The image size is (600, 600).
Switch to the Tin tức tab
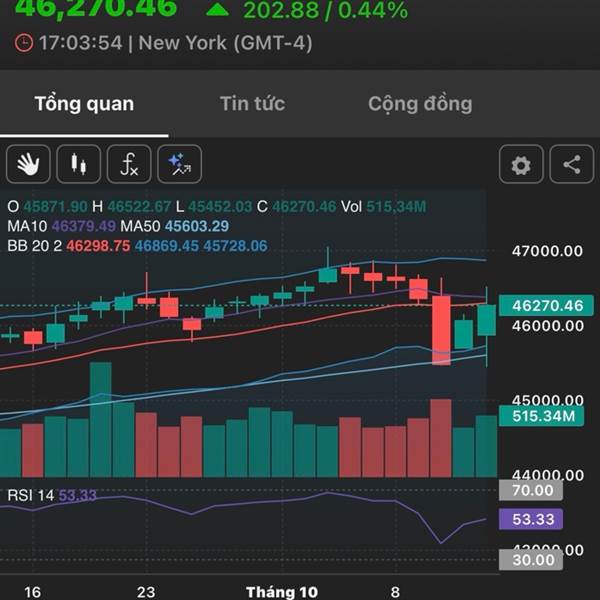point(253,104)
